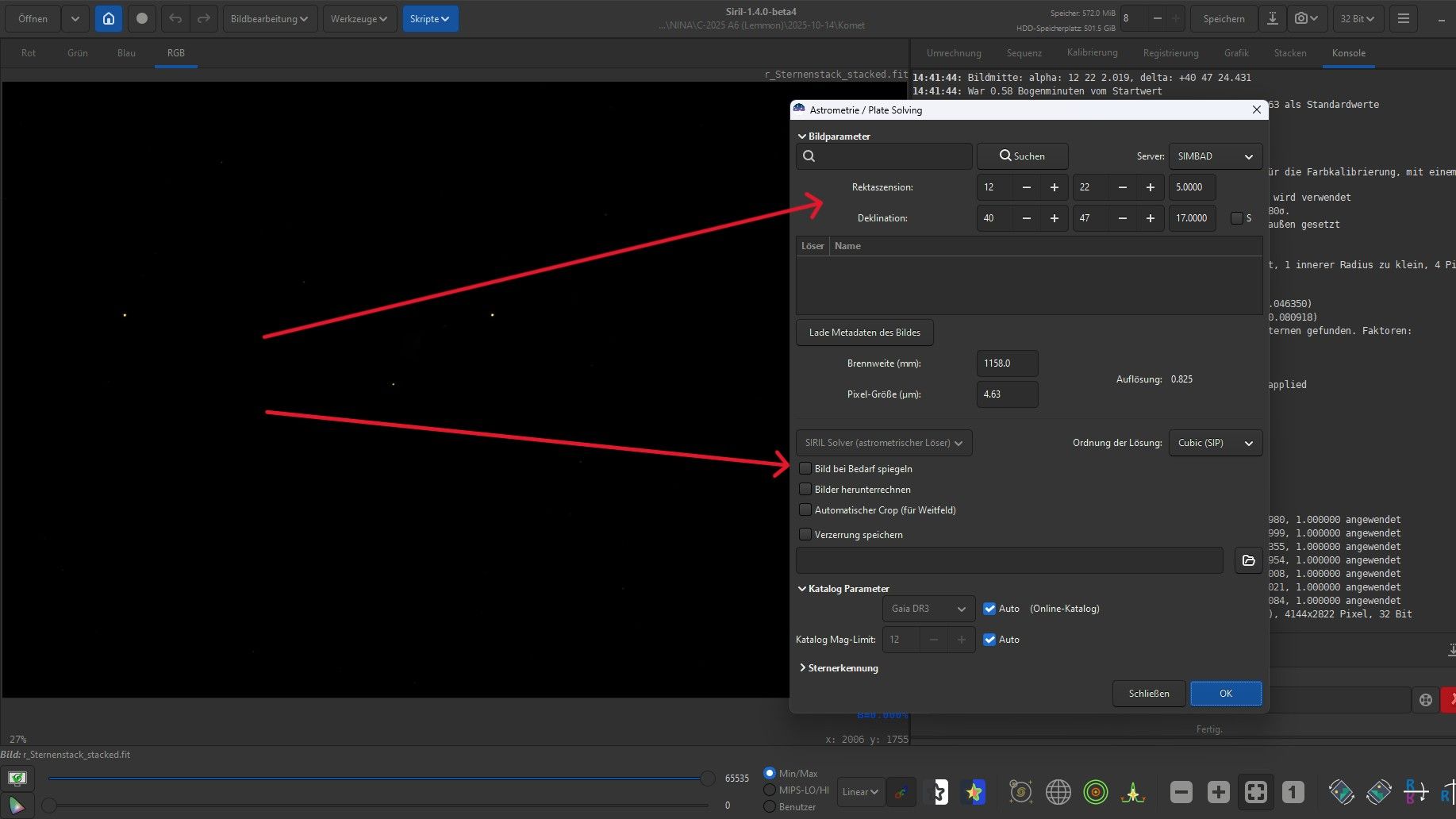Click the Brennweite (mm) input field
The image size is (1456, 819).
[x=1006, y=363]
